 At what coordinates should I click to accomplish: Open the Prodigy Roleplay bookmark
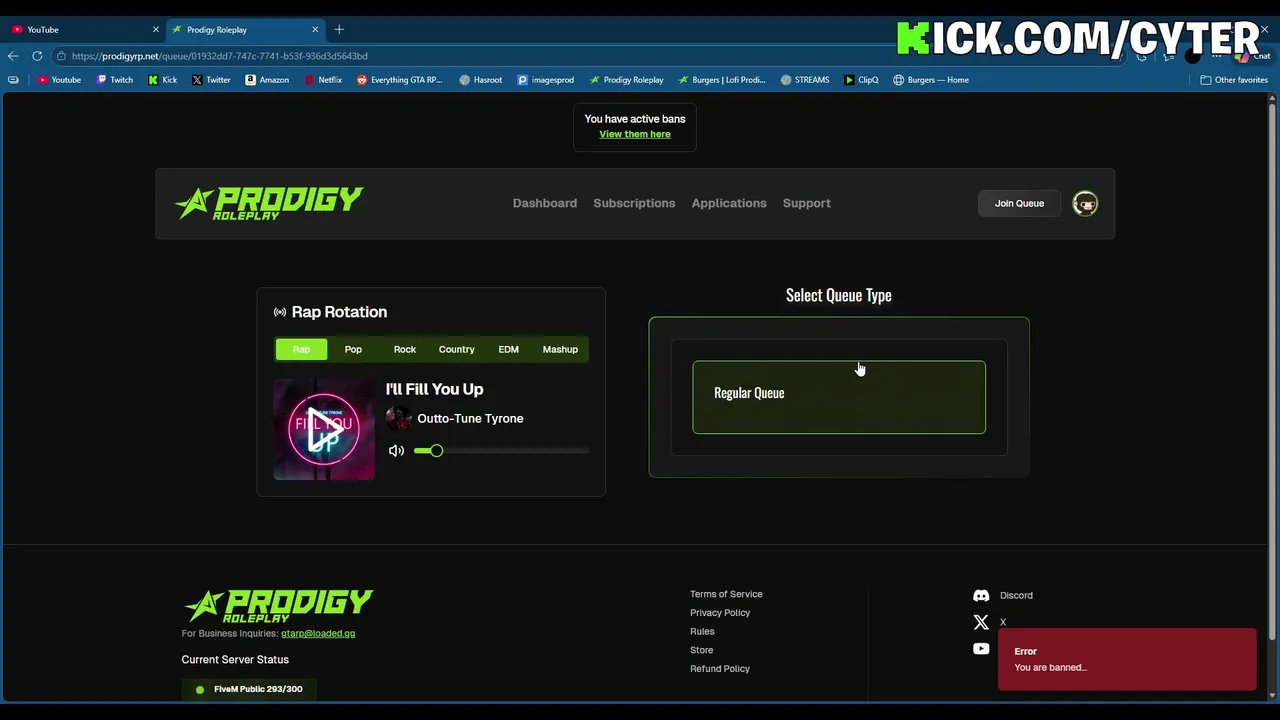[x=627, y=80]
